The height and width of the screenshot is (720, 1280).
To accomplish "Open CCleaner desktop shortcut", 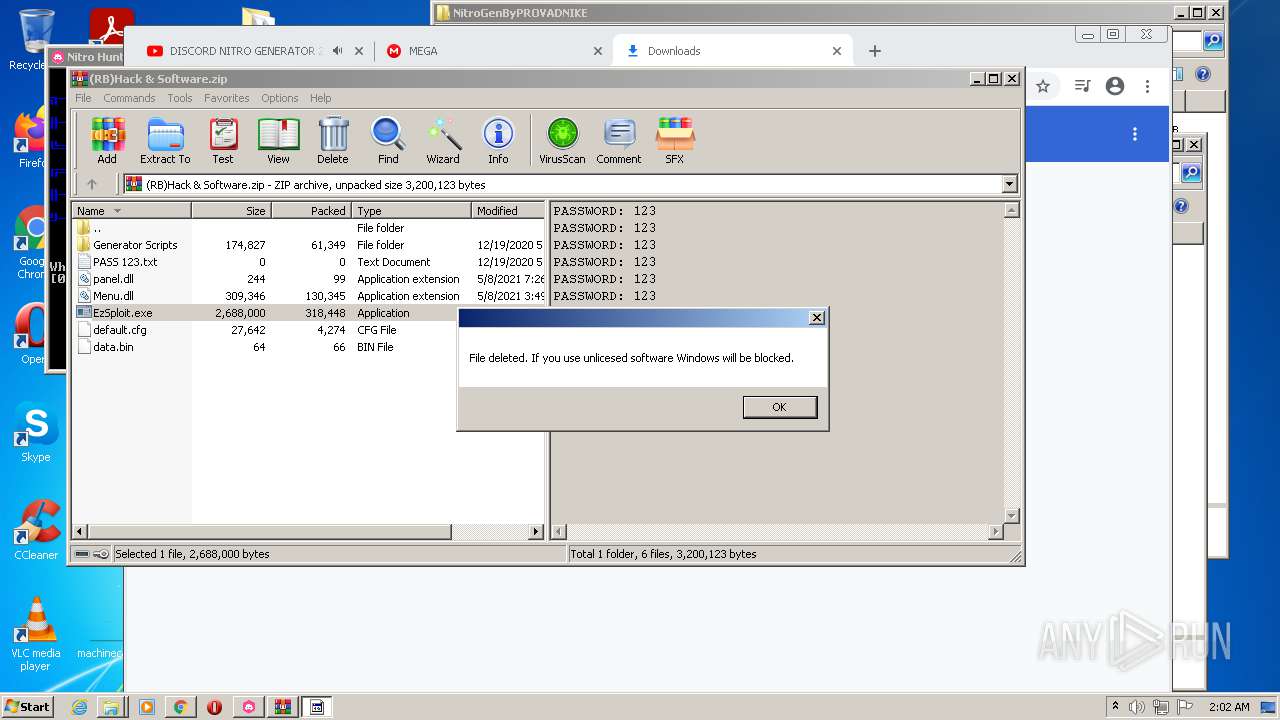I will point(35,530).
